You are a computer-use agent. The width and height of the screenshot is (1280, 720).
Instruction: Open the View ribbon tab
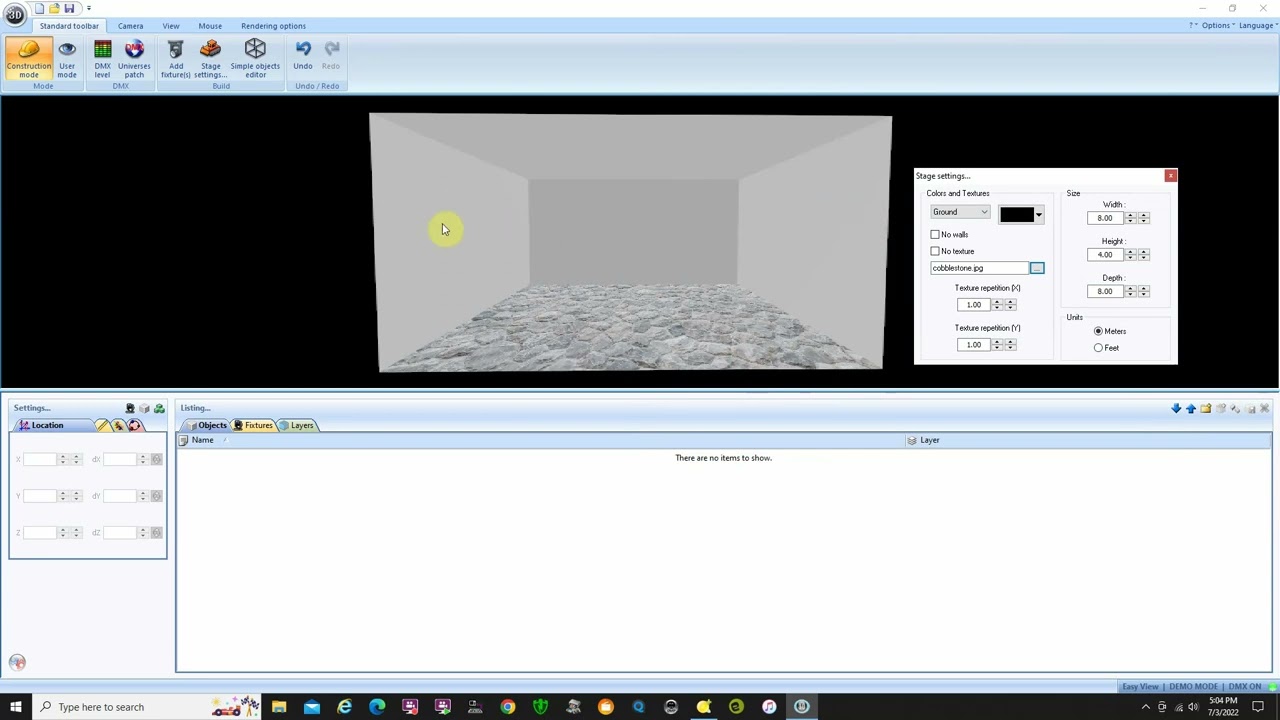pos(171,26)
